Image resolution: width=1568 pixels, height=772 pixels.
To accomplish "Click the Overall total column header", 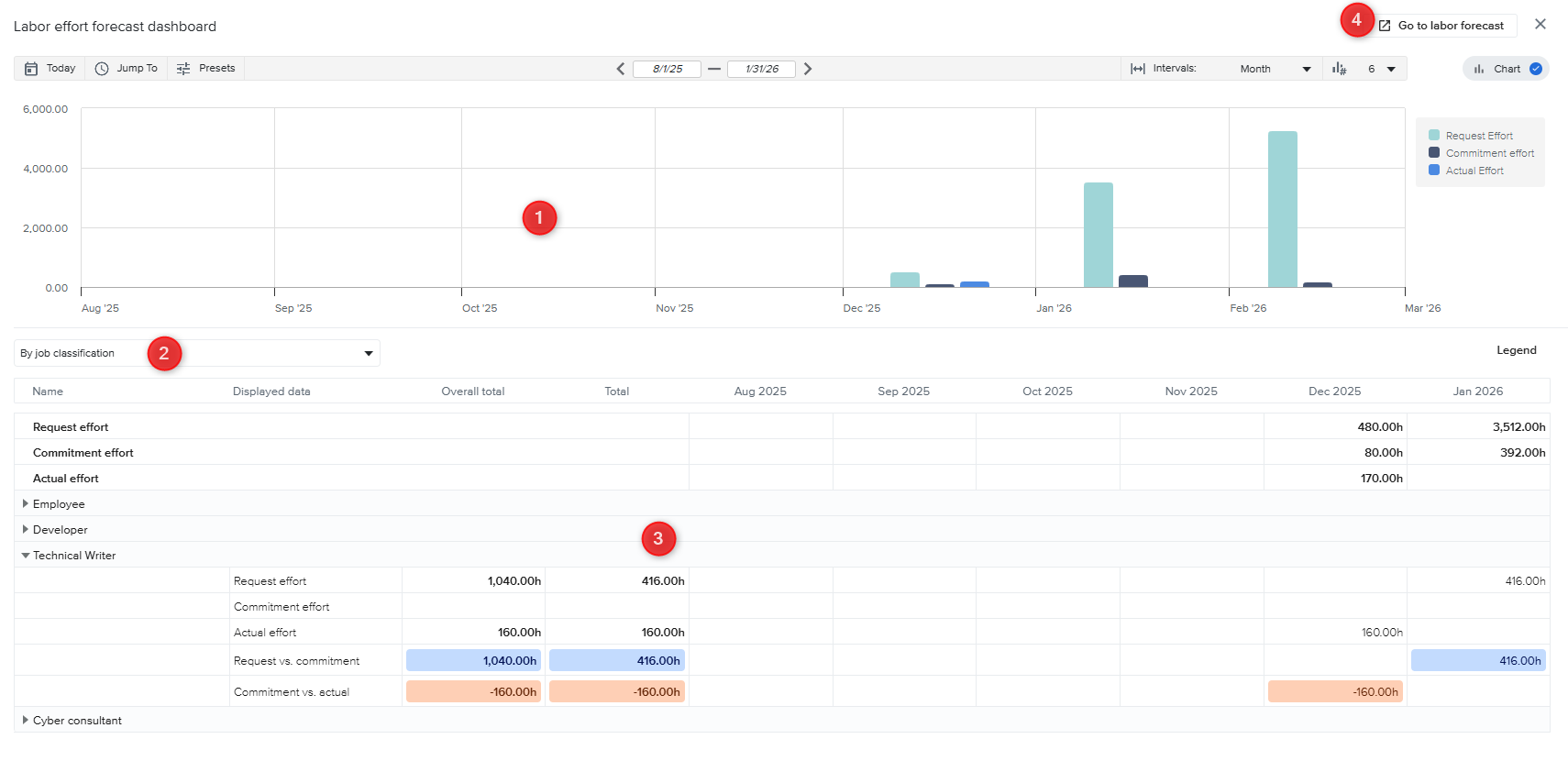I will tap(472, 392).
